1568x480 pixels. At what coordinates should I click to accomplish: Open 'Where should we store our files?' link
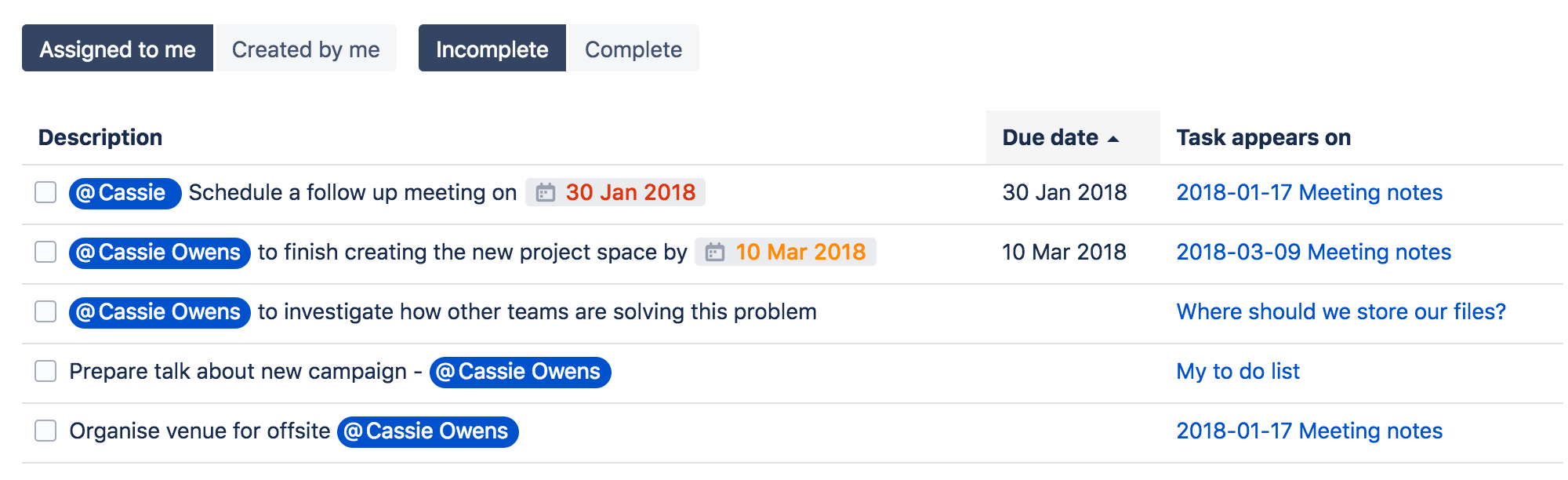click(x=1341, y=311)
